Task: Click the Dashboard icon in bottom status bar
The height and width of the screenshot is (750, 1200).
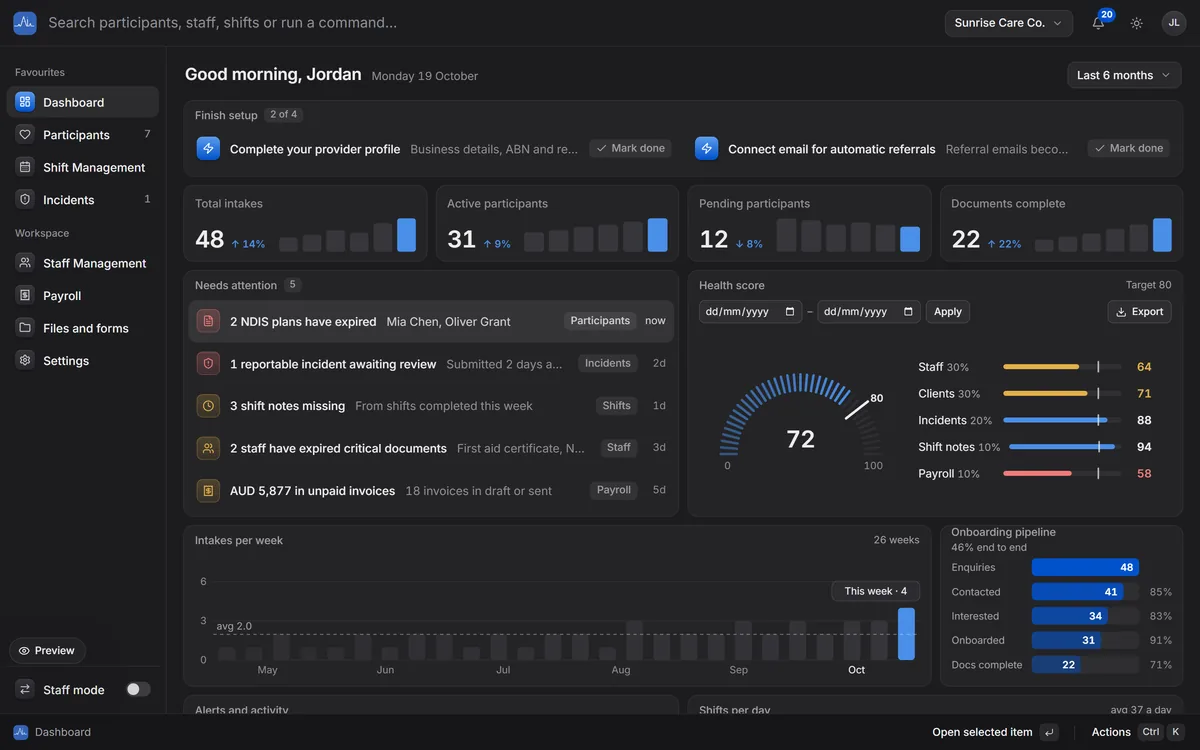Action: pyautogui.click(x=21, y=732)
